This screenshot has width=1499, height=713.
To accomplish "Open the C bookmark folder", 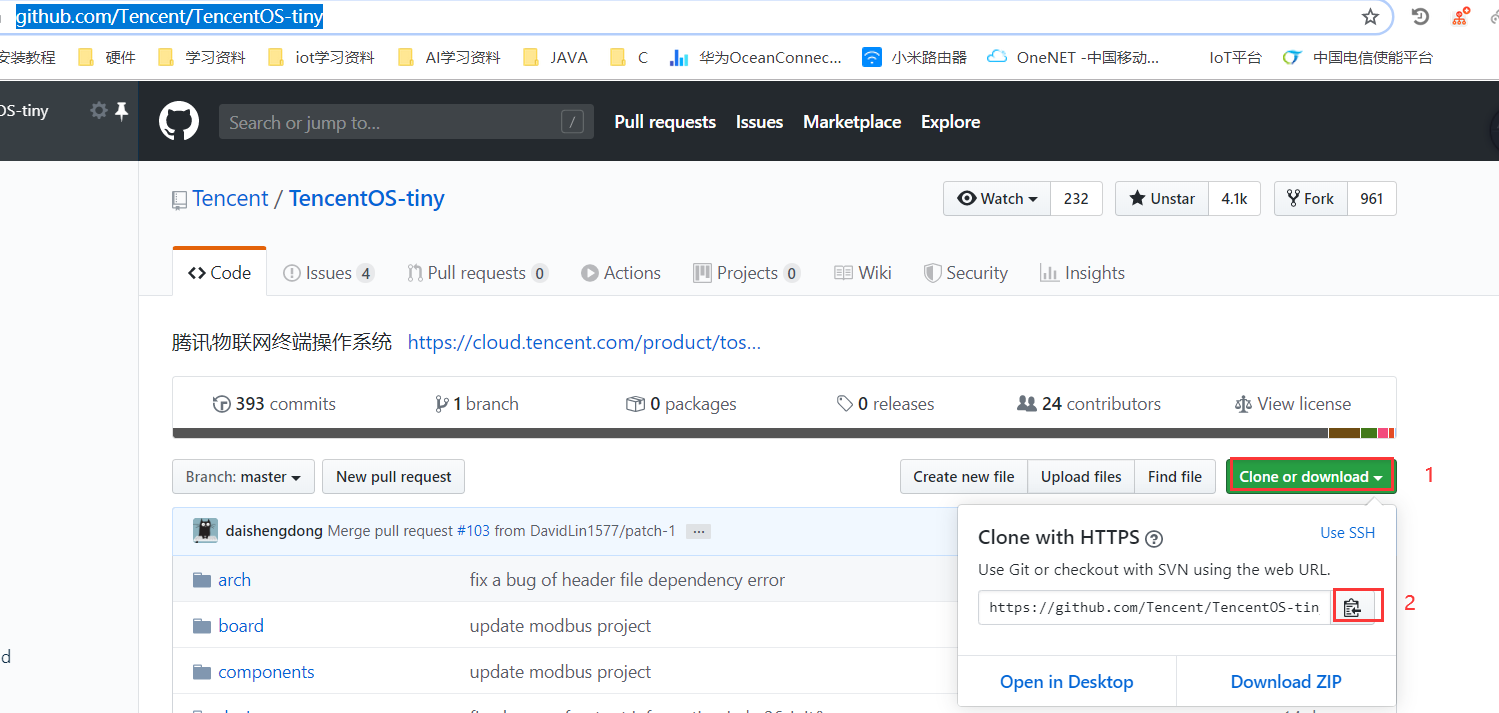I will (629, 57).
